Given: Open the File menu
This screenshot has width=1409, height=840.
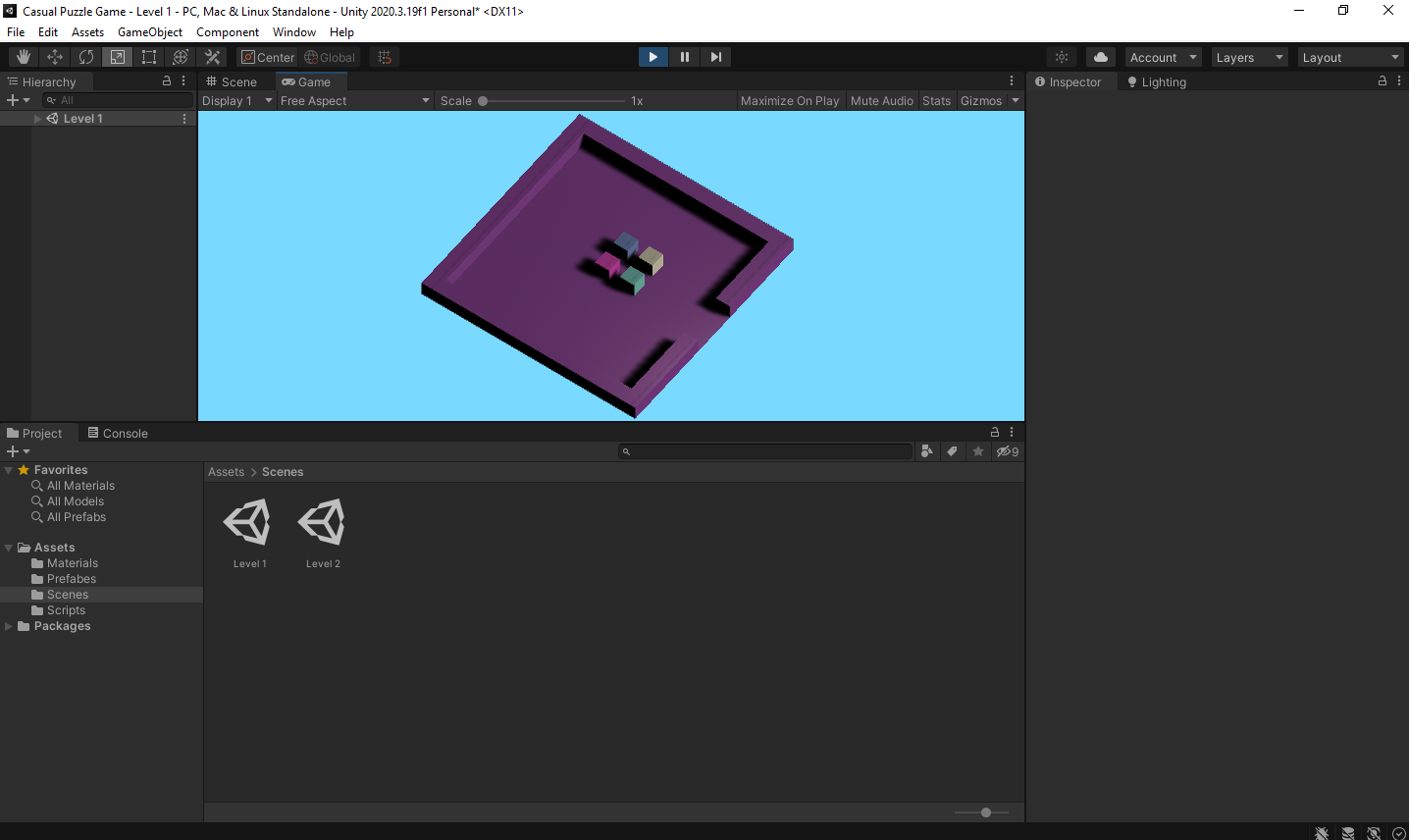Looking at the screenshot, I should pos(16,31).
